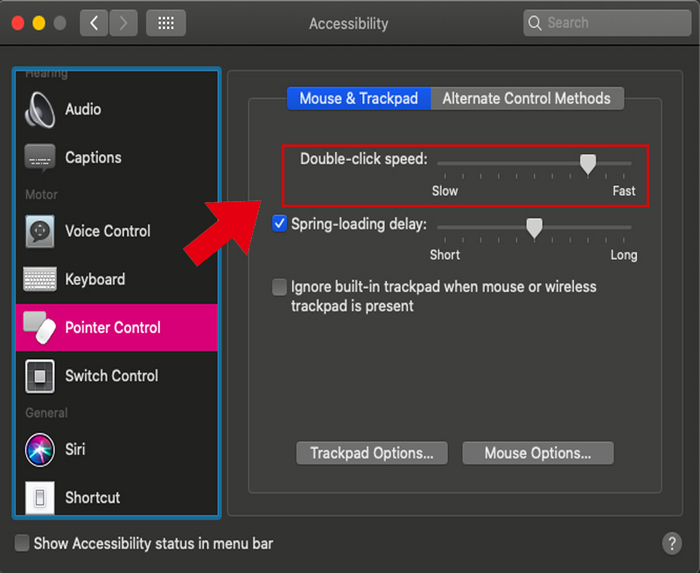
Task: Select the Audio label in the list
Action: [x=83, y=109]
